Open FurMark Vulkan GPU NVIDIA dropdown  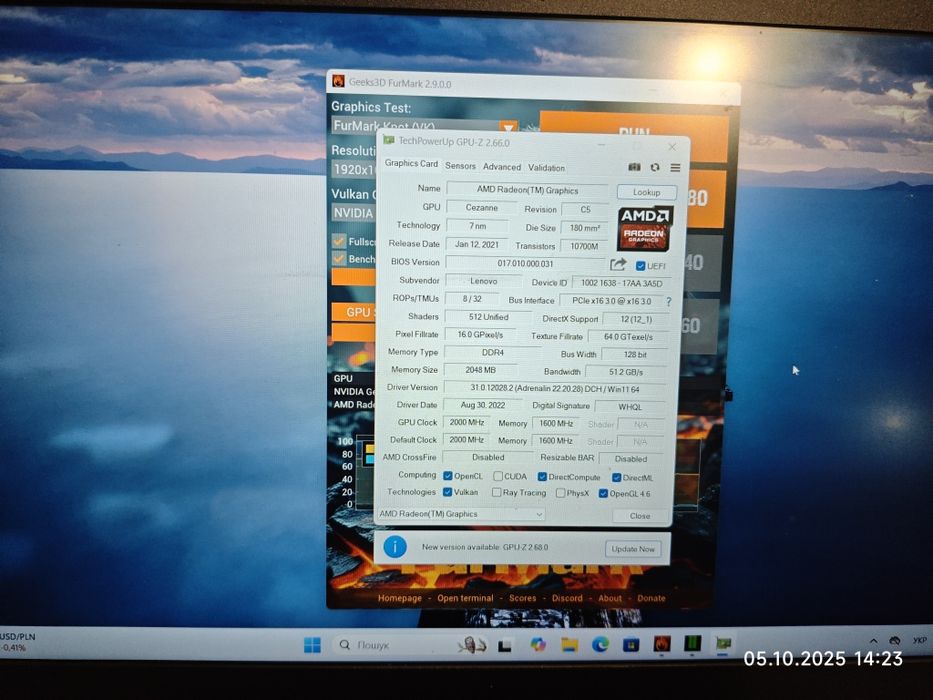click(x=354, y=212)
